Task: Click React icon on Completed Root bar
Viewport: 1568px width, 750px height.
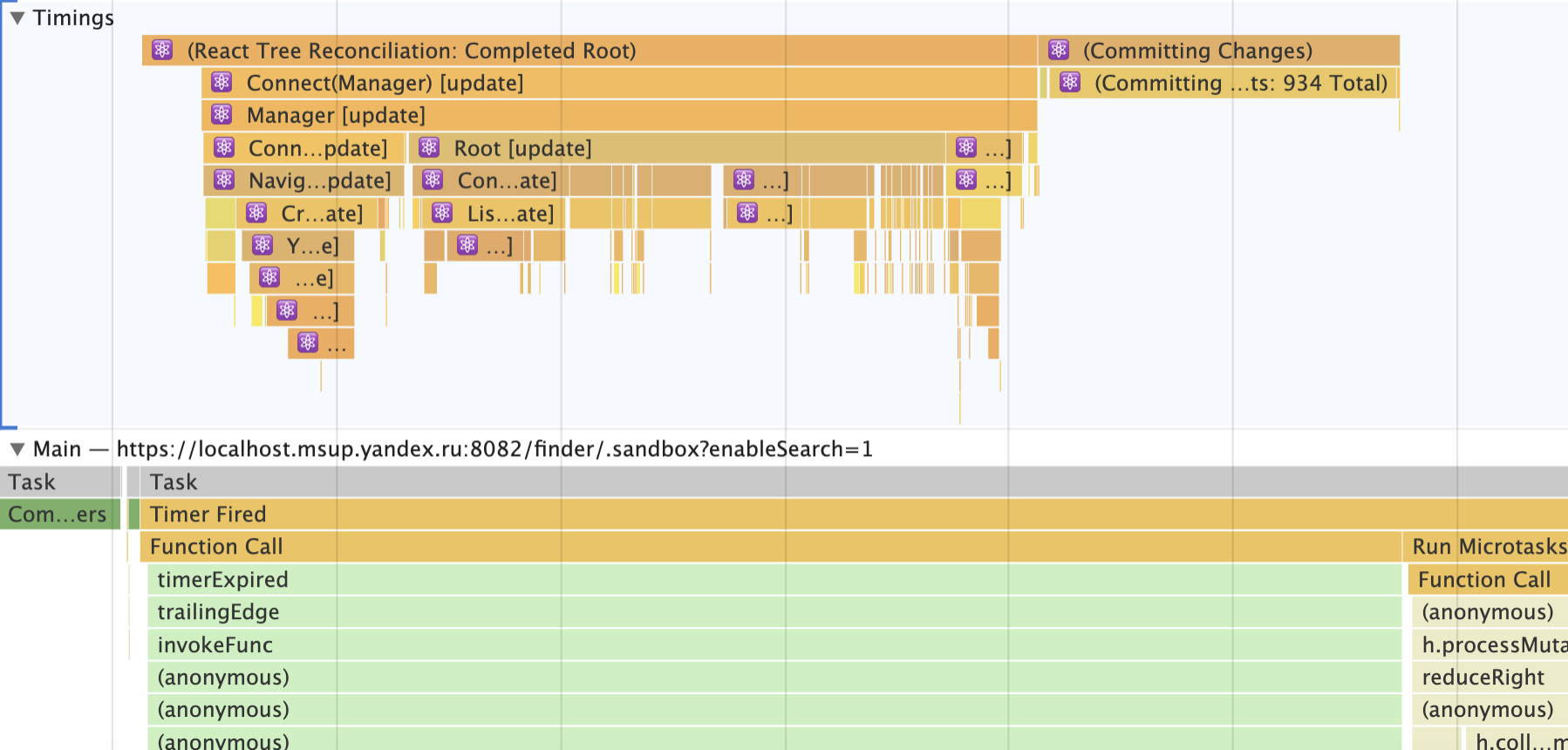Action: [162, 50]
